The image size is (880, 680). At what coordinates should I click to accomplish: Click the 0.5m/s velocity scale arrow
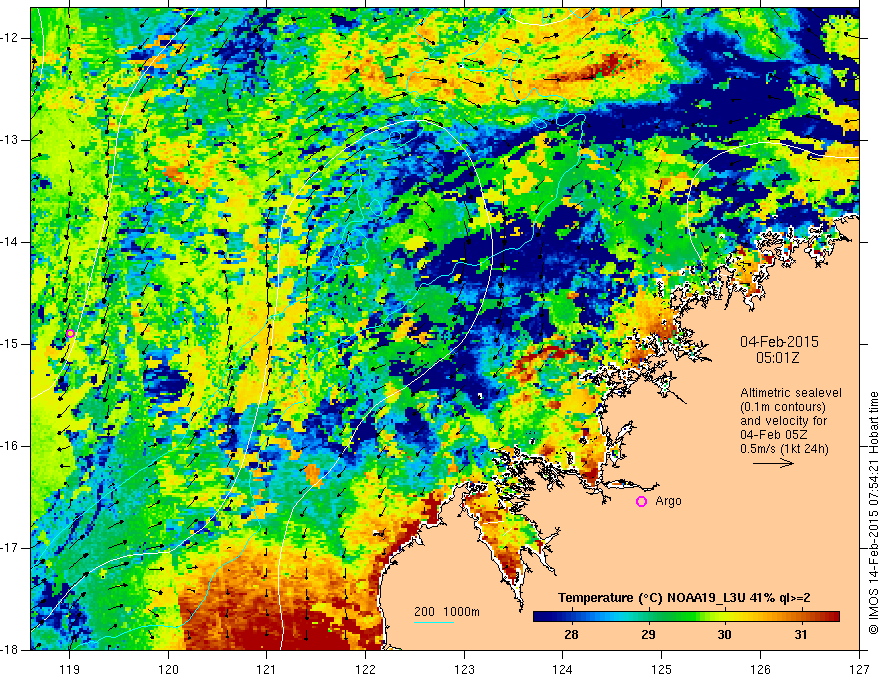[x=773, y=463]
